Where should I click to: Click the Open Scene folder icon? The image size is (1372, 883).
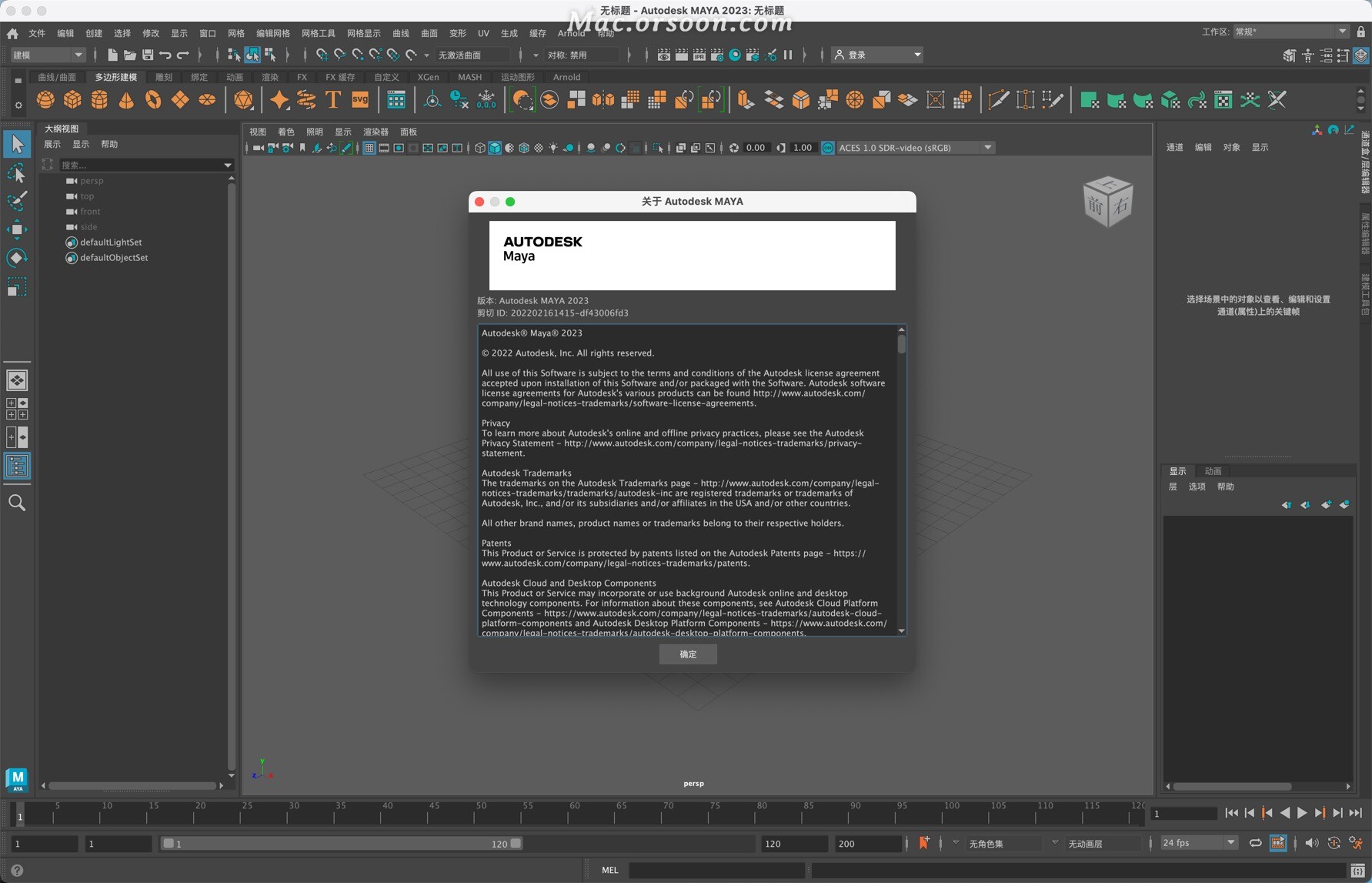pyautogui.click(x=130, y=55)
